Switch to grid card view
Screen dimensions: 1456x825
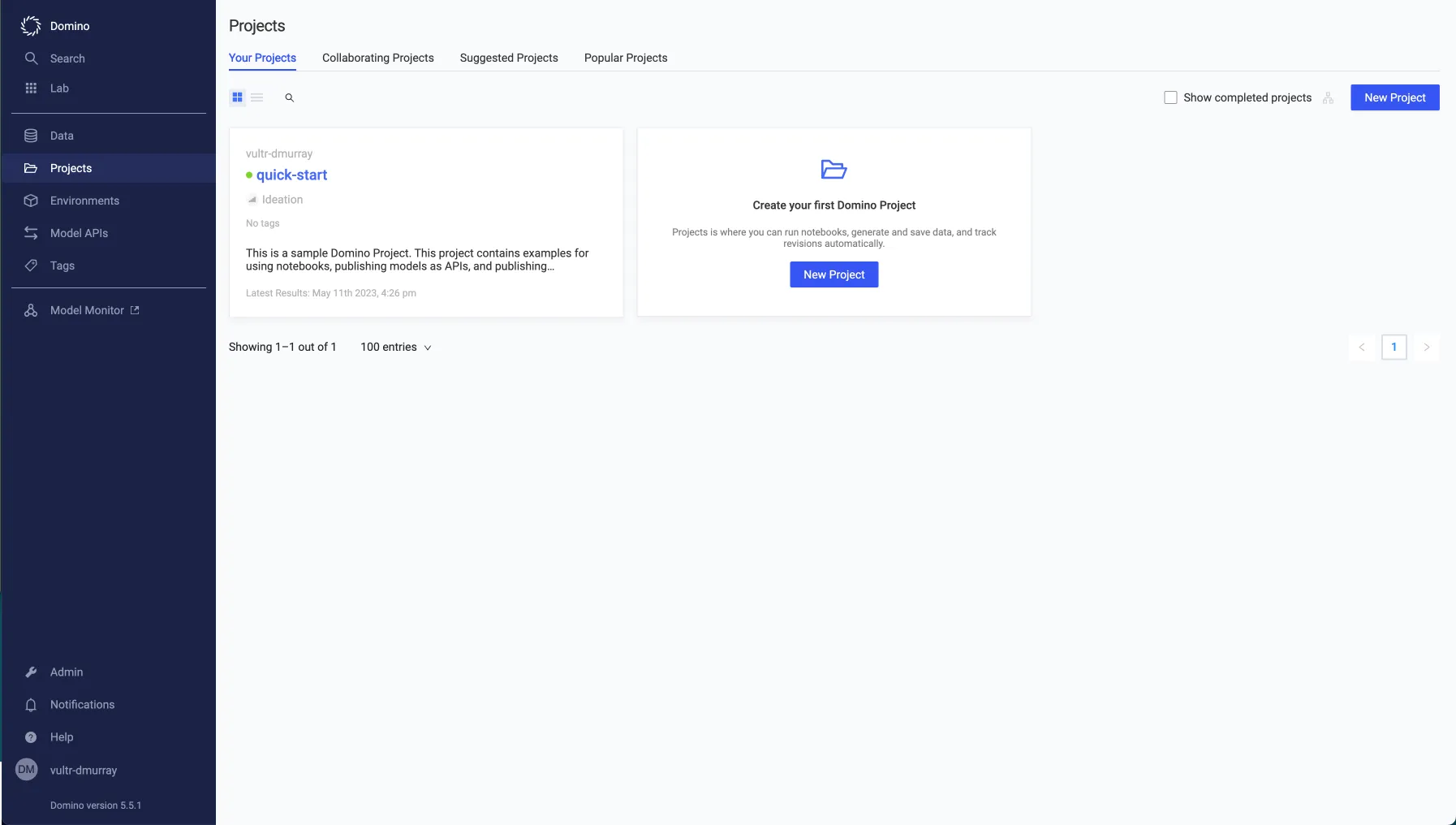(x=237, y=97)
